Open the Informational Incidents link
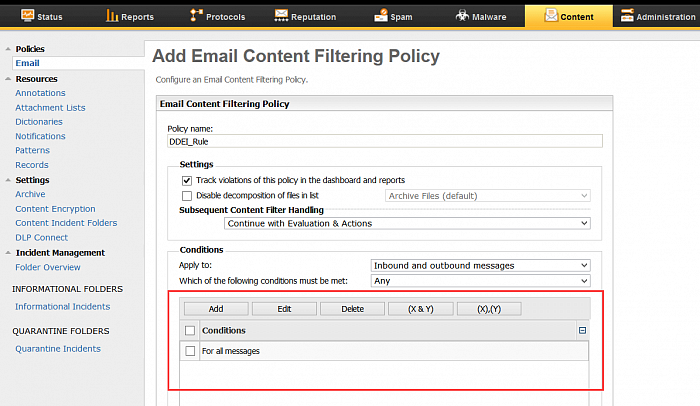700x406 pixels. (x=62, y=306)
